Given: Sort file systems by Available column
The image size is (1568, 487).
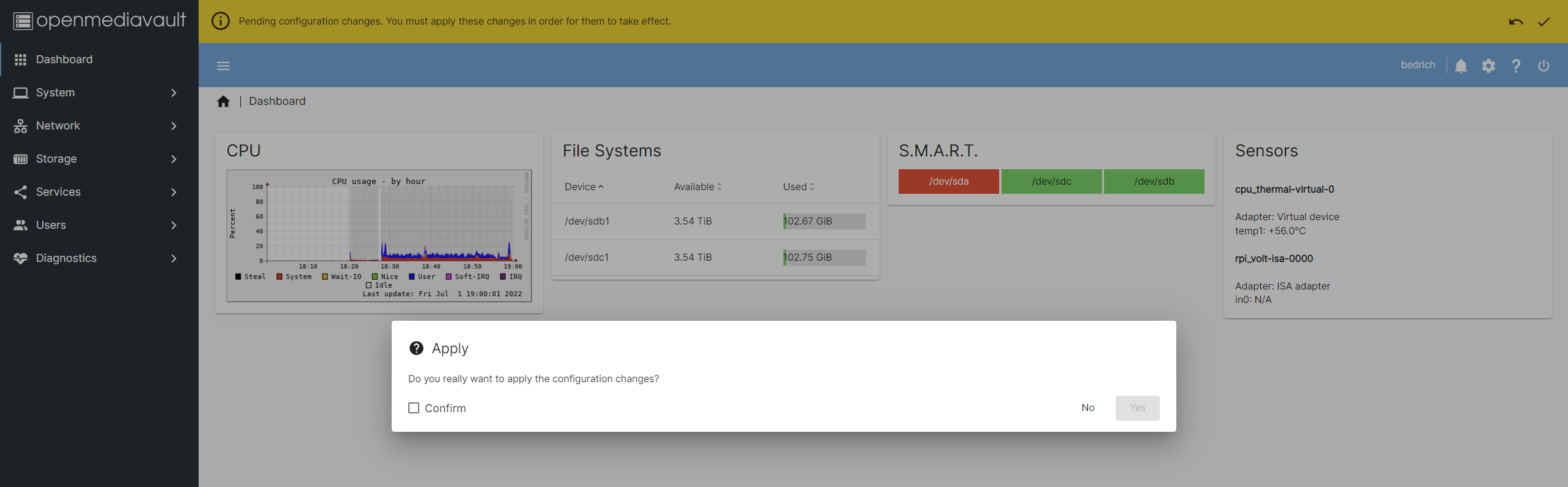Looking at the screenshot, I should [698, 187].
